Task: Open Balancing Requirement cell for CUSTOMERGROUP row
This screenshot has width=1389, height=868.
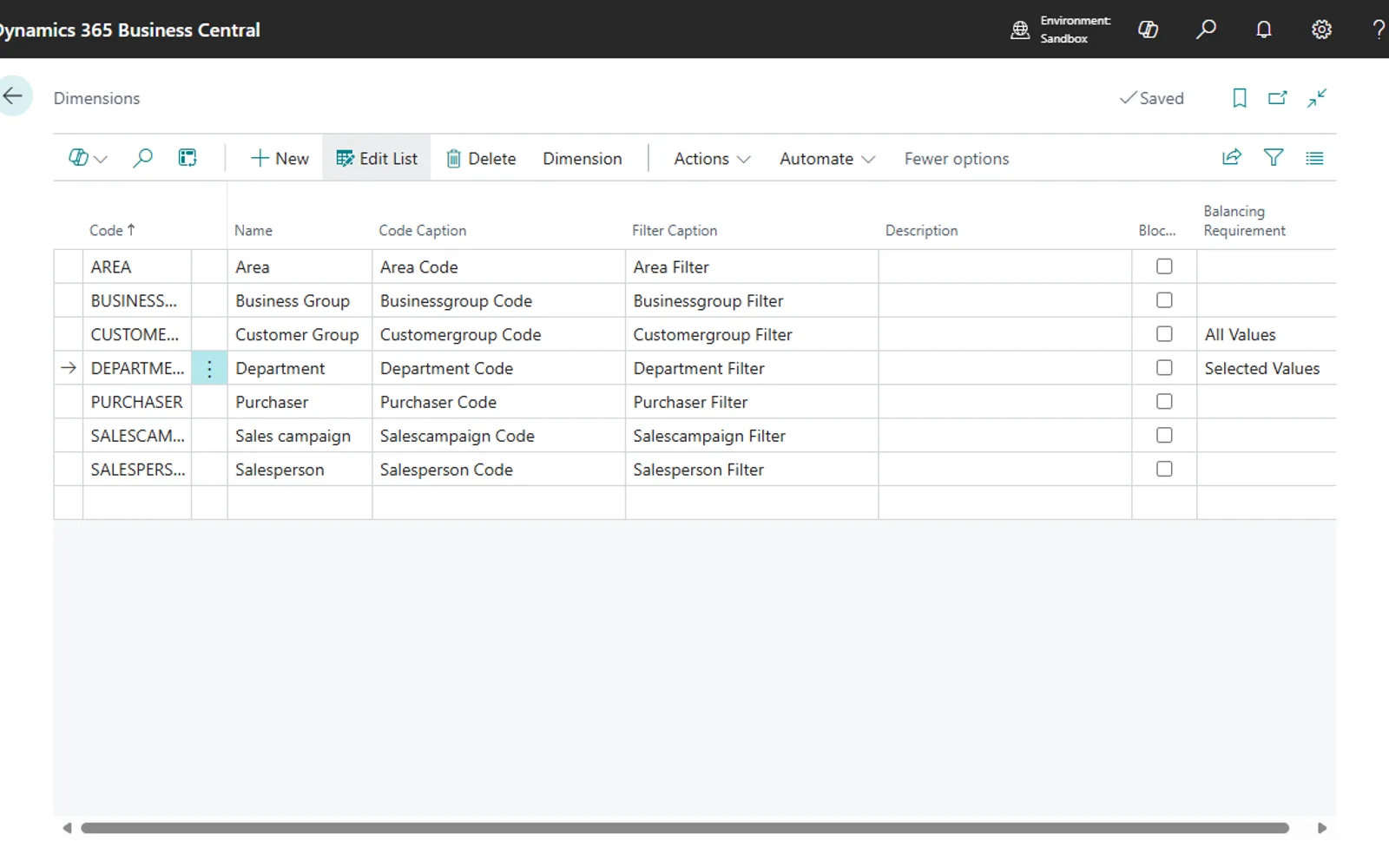Action: [1266, 334]
